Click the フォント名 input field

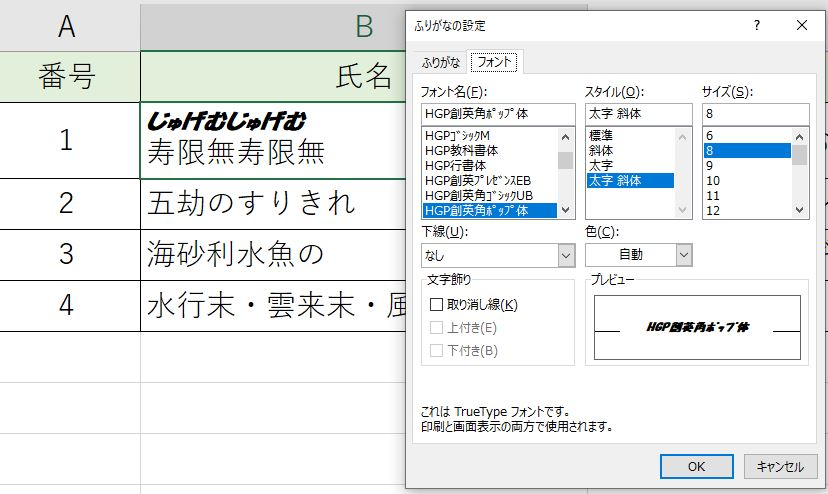pyautogui.click(x=498, y=114)
